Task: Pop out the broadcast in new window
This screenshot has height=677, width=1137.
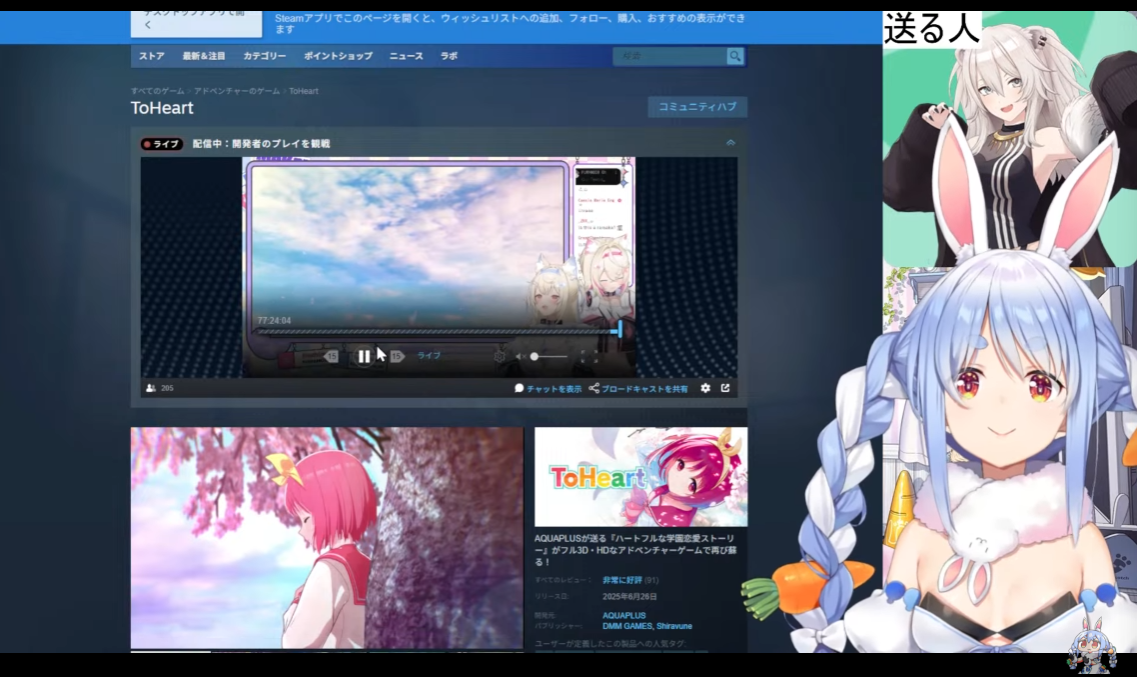Action: point(725,389)
